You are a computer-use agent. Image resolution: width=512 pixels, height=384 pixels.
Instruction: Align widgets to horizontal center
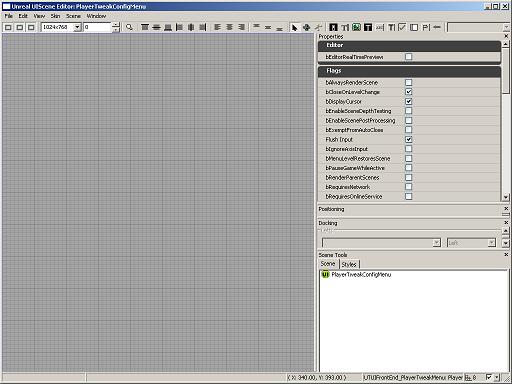[x=191, y=27]
